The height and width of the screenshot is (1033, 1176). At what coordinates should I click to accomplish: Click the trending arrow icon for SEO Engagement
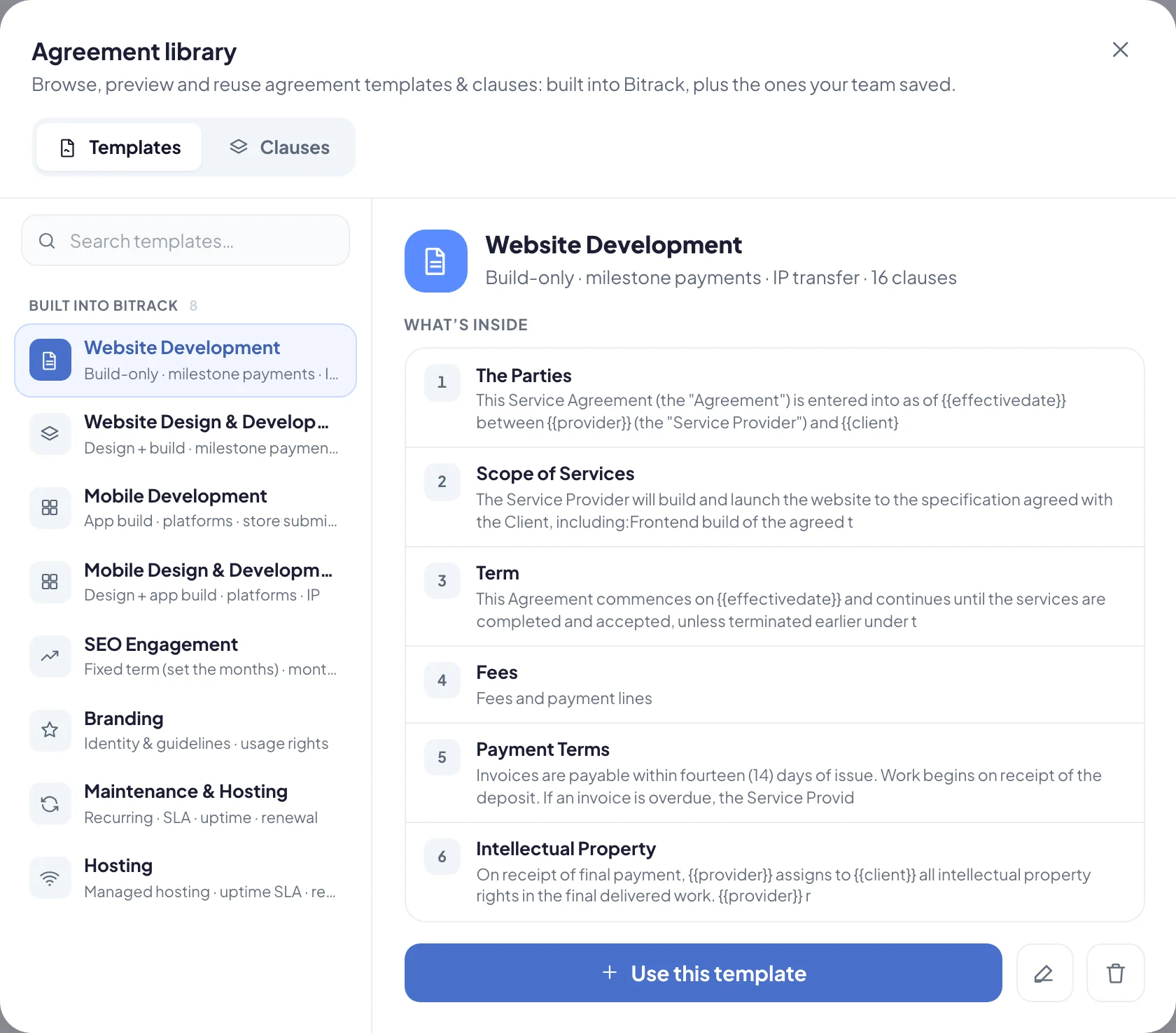pyautogui.click(x=50, y=656)
